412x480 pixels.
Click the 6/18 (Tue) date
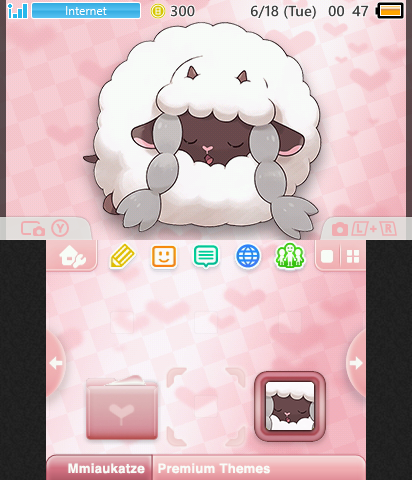[x=283, y=11]
